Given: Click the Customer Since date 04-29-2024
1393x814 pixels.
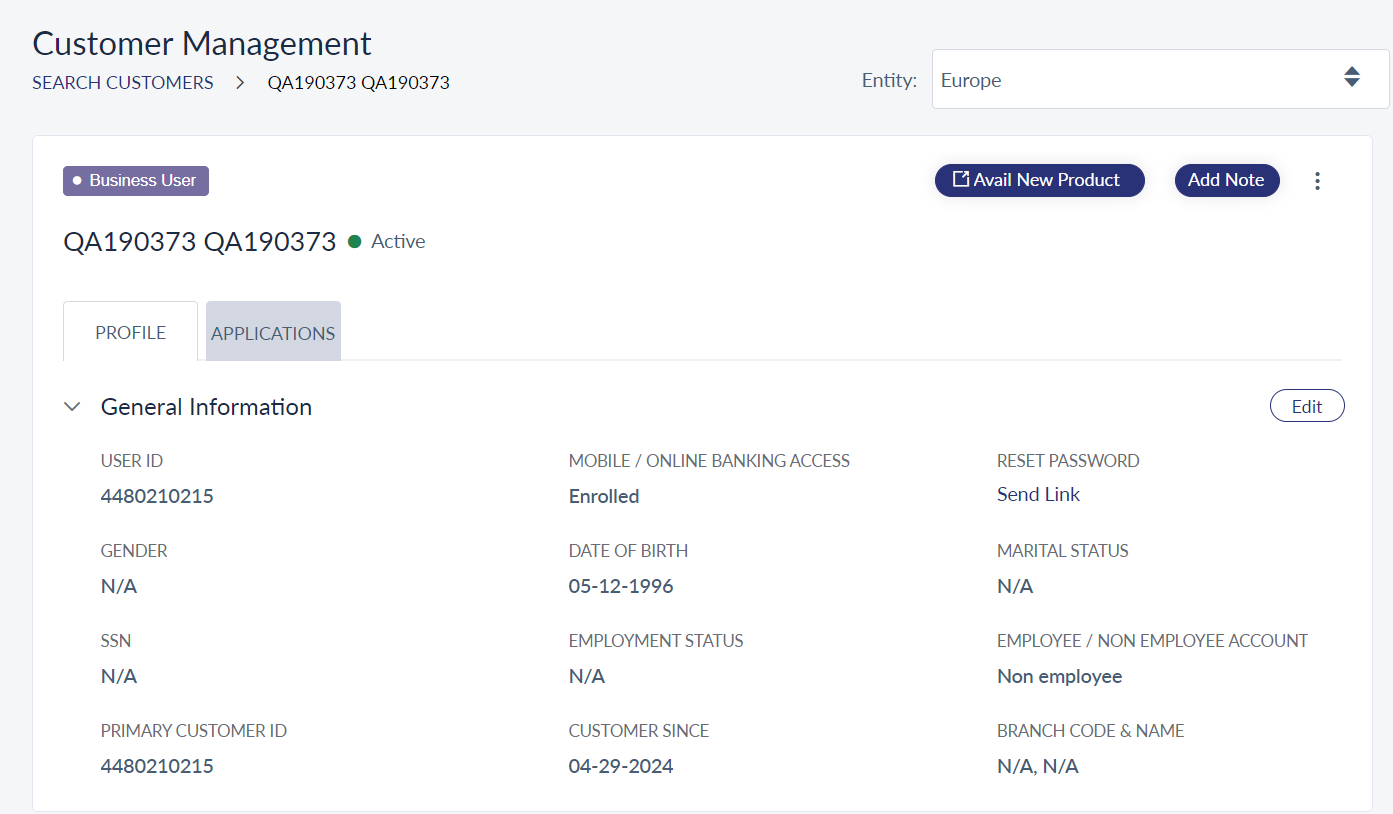Looking at the screenshot, I should [621, 766].
